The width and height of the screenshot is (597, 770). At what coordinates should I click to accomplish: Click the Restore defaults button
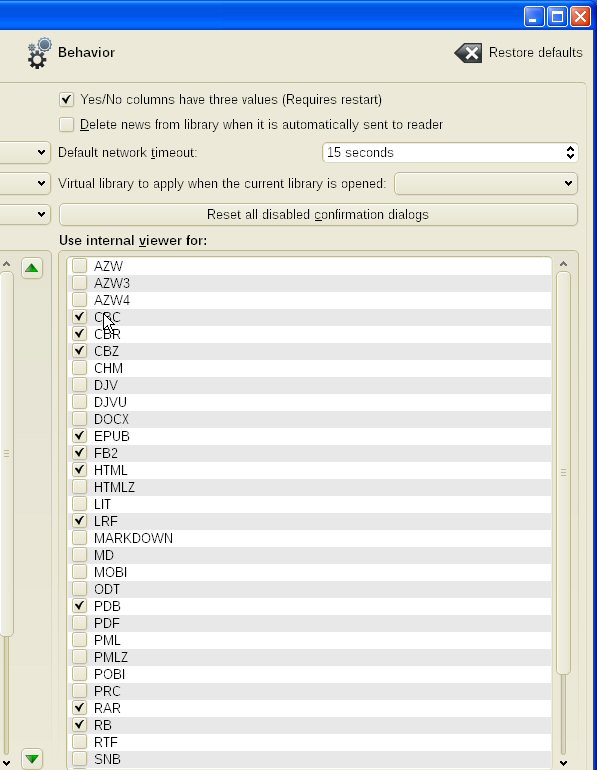point(518,53)
